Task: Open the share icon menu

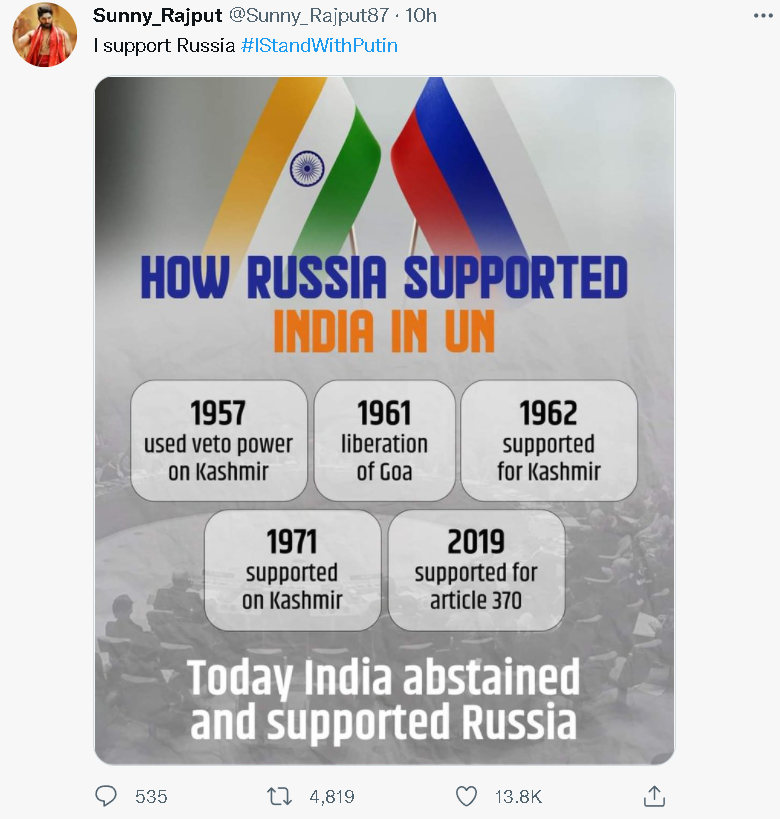Action: click(654, 796)
